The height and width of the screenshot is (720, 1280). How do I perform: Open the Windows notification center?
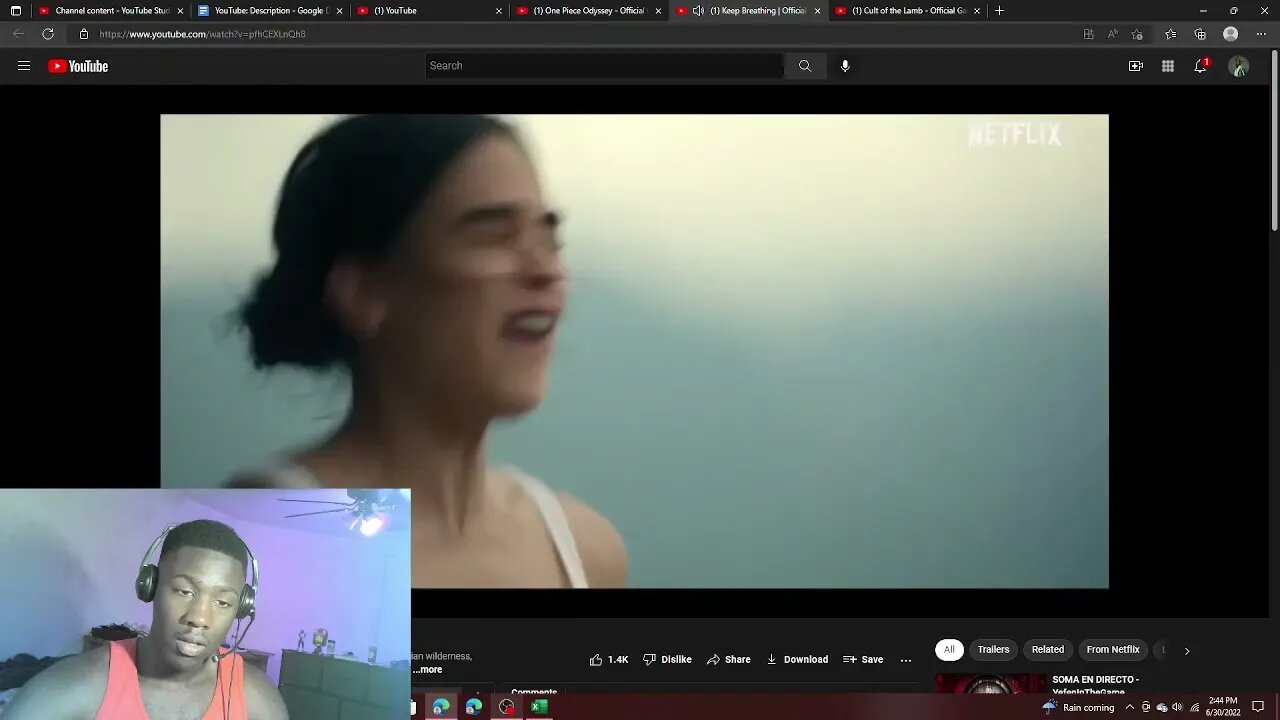click(x=1258, y=707)
